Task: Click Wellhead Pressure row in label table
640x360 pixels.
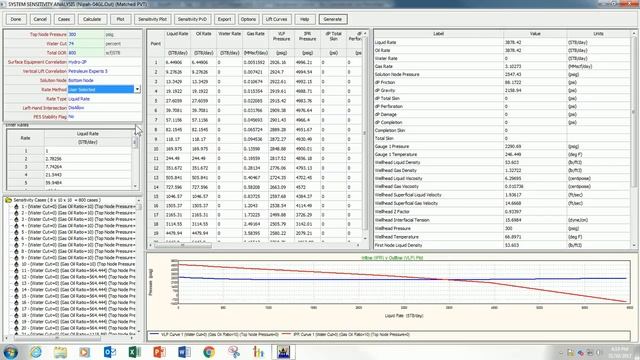Action: [x=502, y=229]
